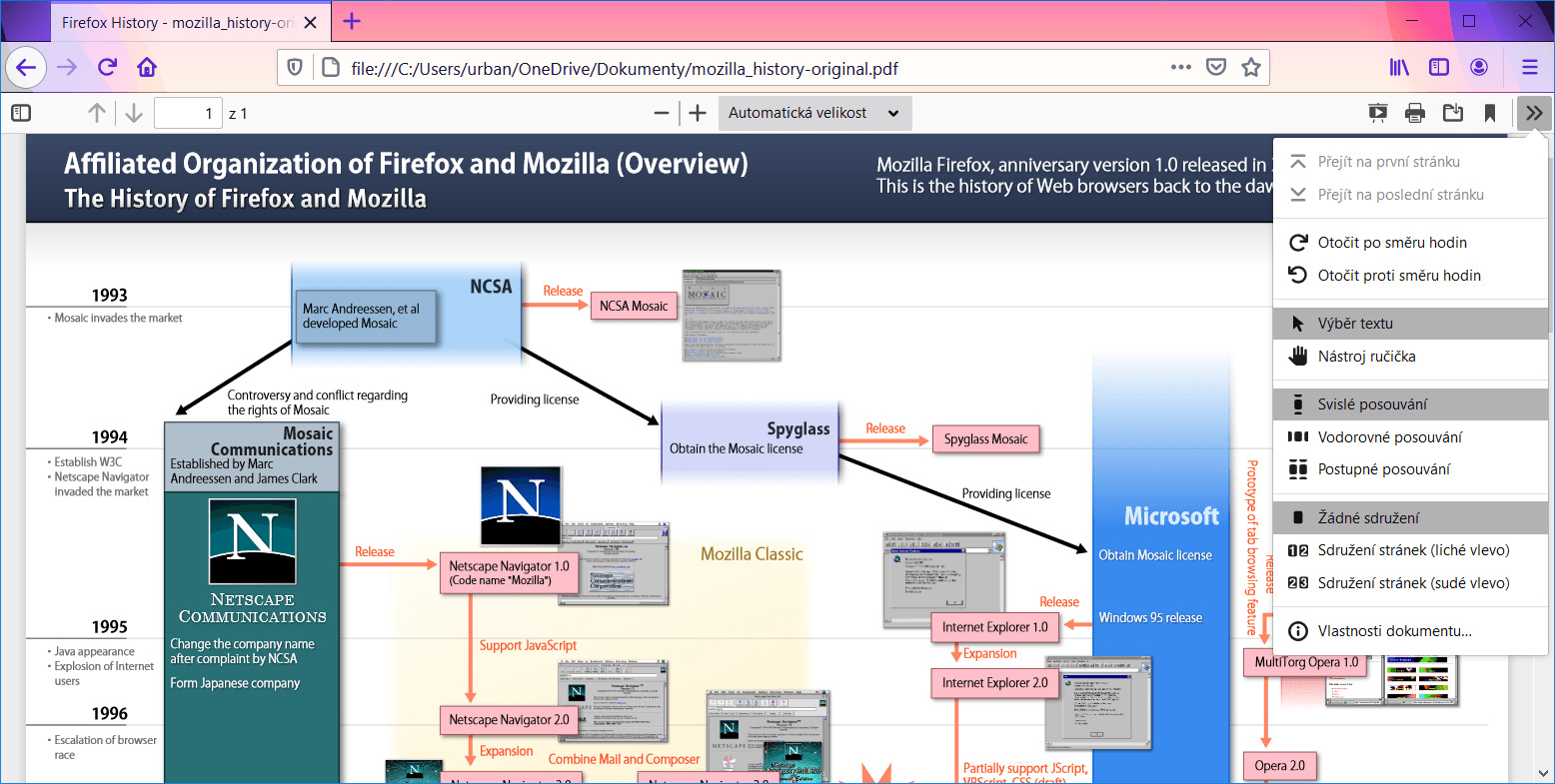This screenshot has height=784, width=1555.
Task: Choose Svislé posouvání scrolling mode
Action: (x=1411, y=404)
